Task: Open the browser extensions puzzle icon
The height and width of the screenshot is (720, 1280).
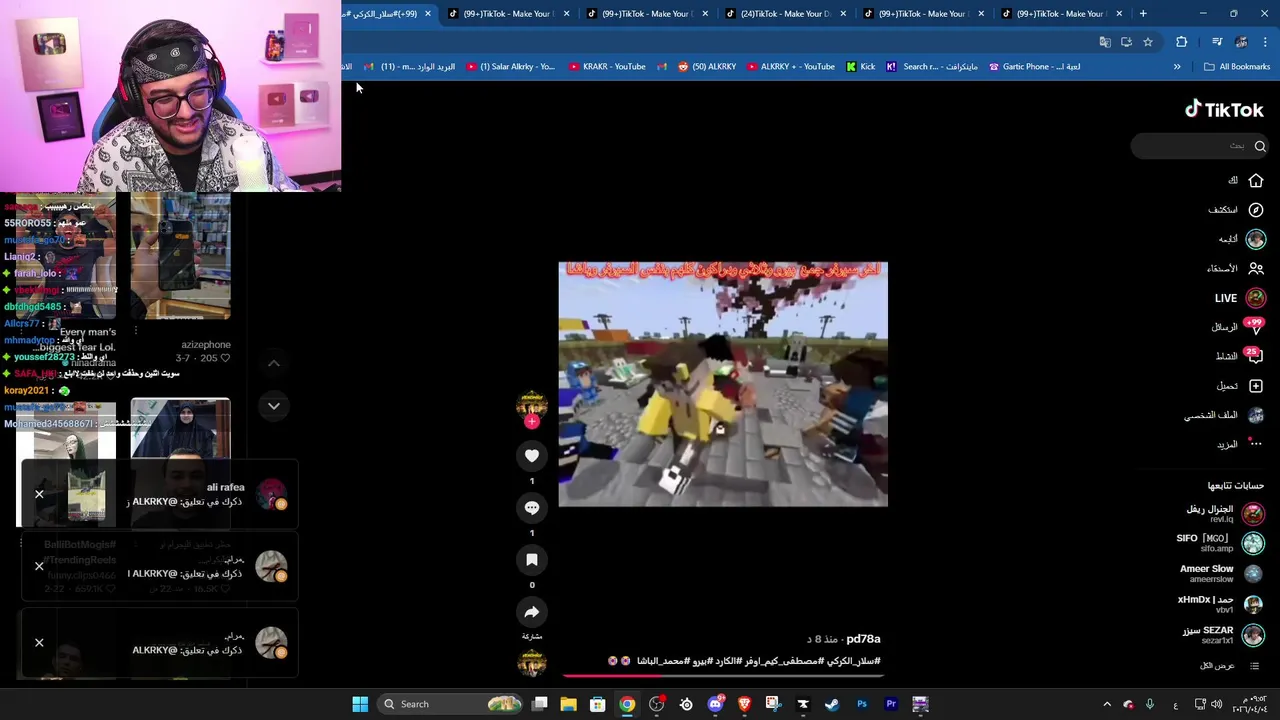Action: pyautogui.click(x=1182, y=42)
